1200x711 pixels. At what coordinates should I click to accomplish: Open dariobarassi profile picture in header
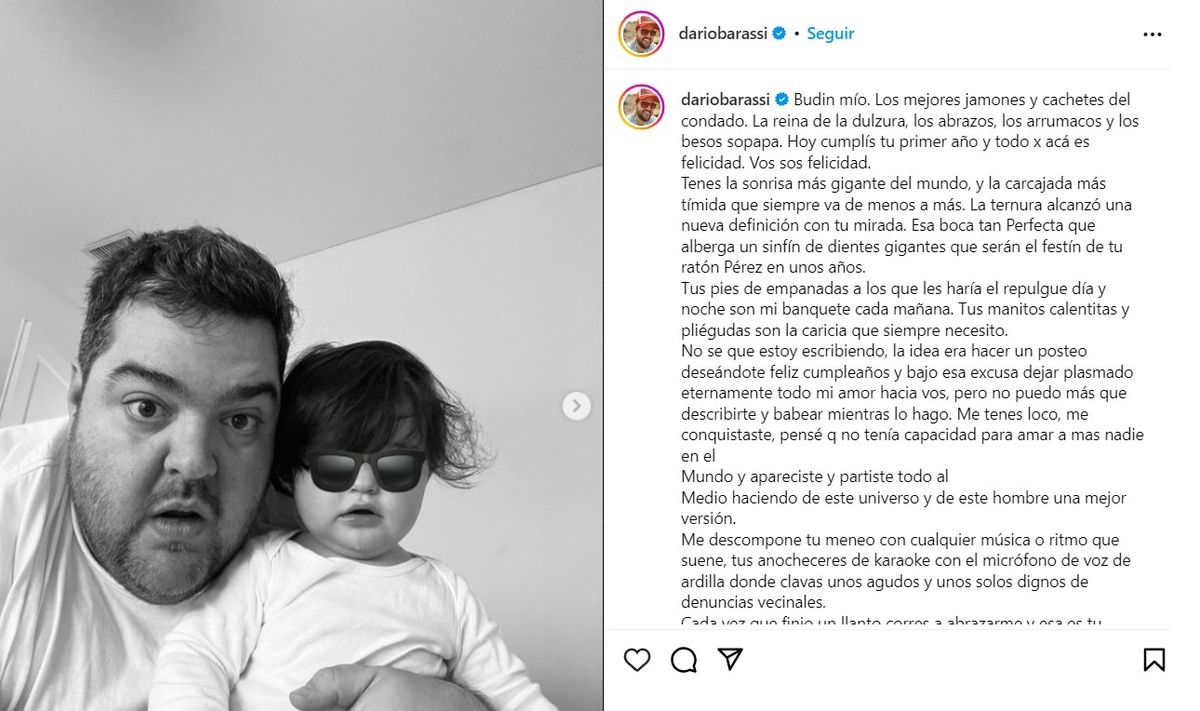(642, 34)
